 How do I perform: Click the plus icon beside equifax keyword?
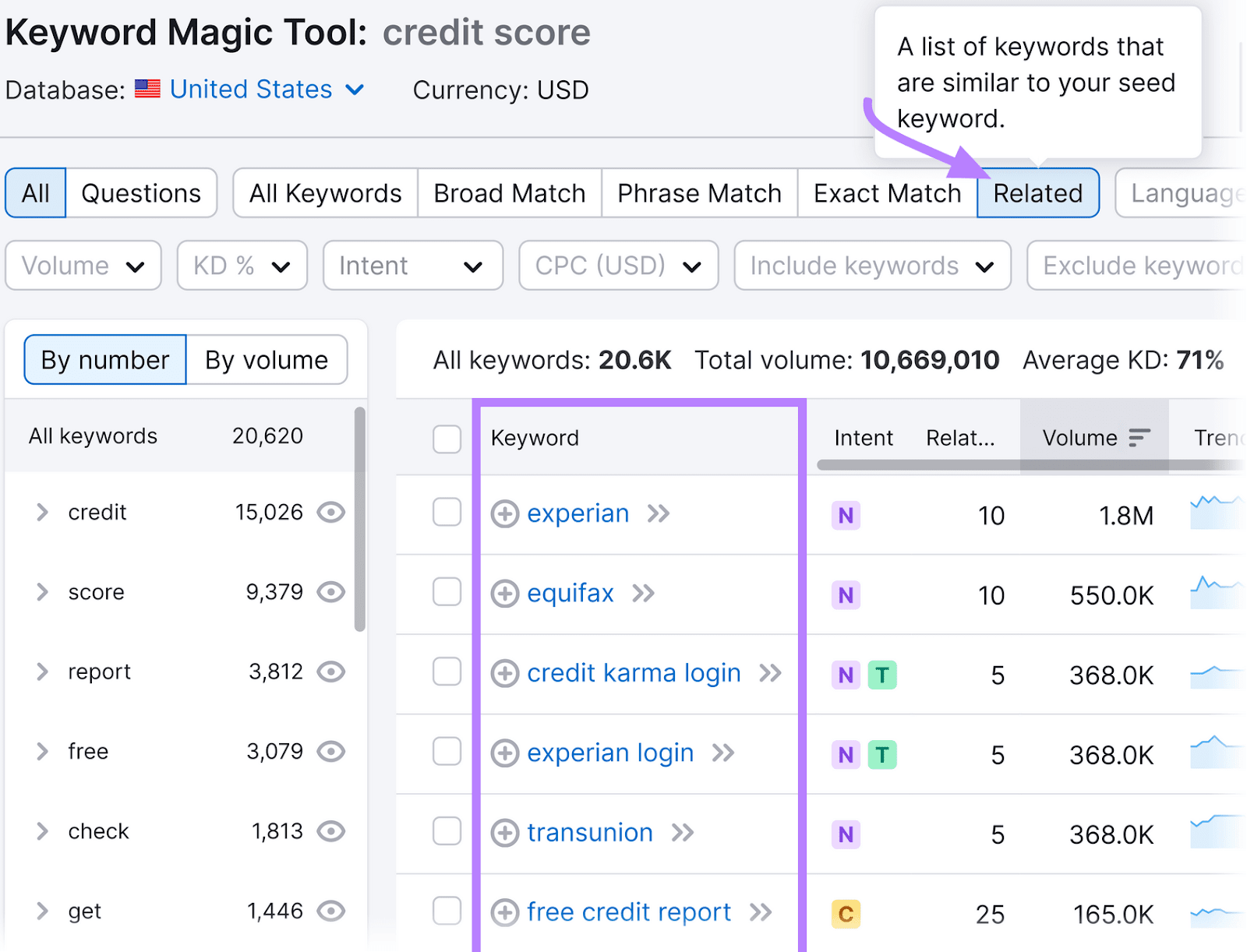point(504,594)
